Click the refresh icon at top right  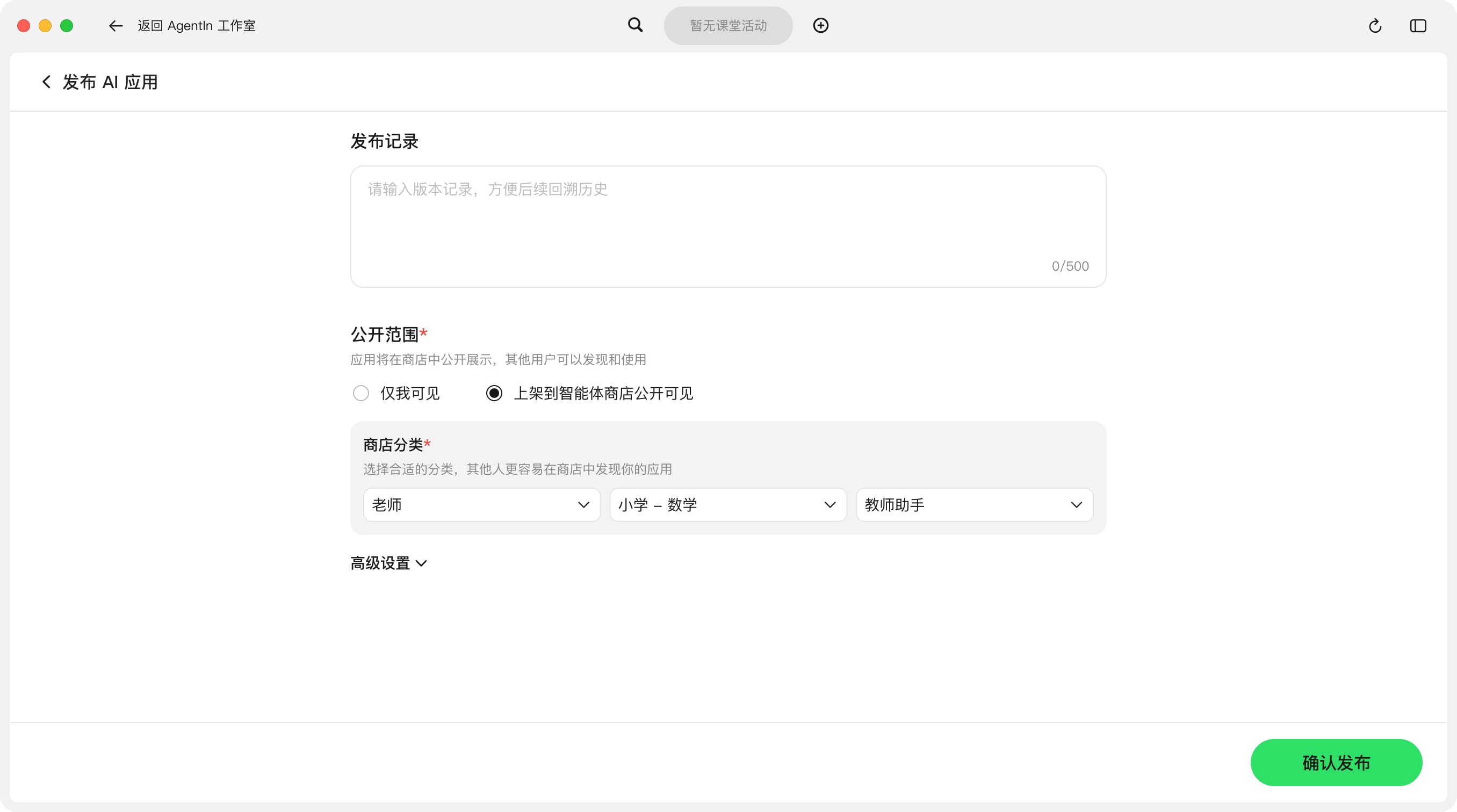(1374, 26)
